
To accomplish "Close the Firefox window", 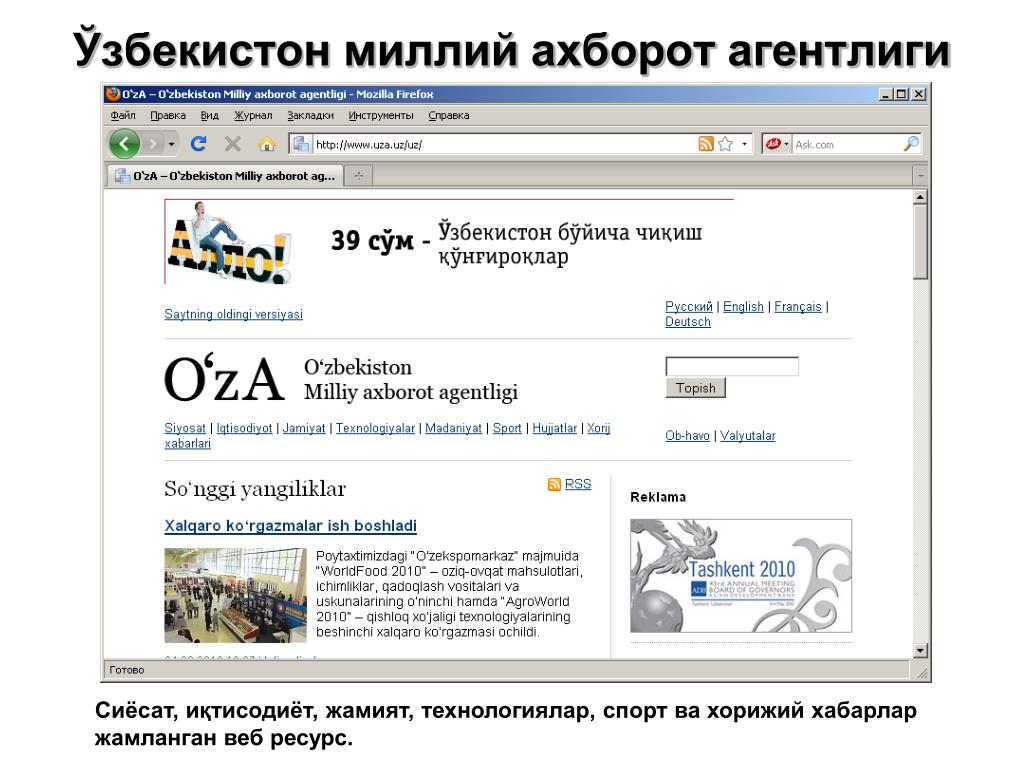I will pos(918,94).
